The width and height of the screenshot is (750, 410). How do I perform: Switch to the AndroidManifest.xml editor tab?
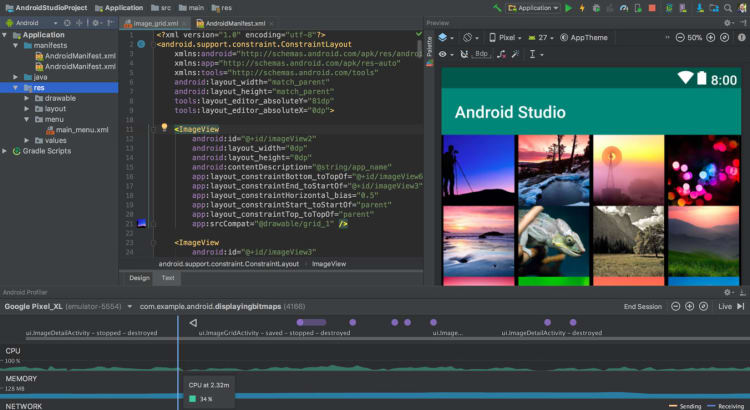(x=234, y=23)
